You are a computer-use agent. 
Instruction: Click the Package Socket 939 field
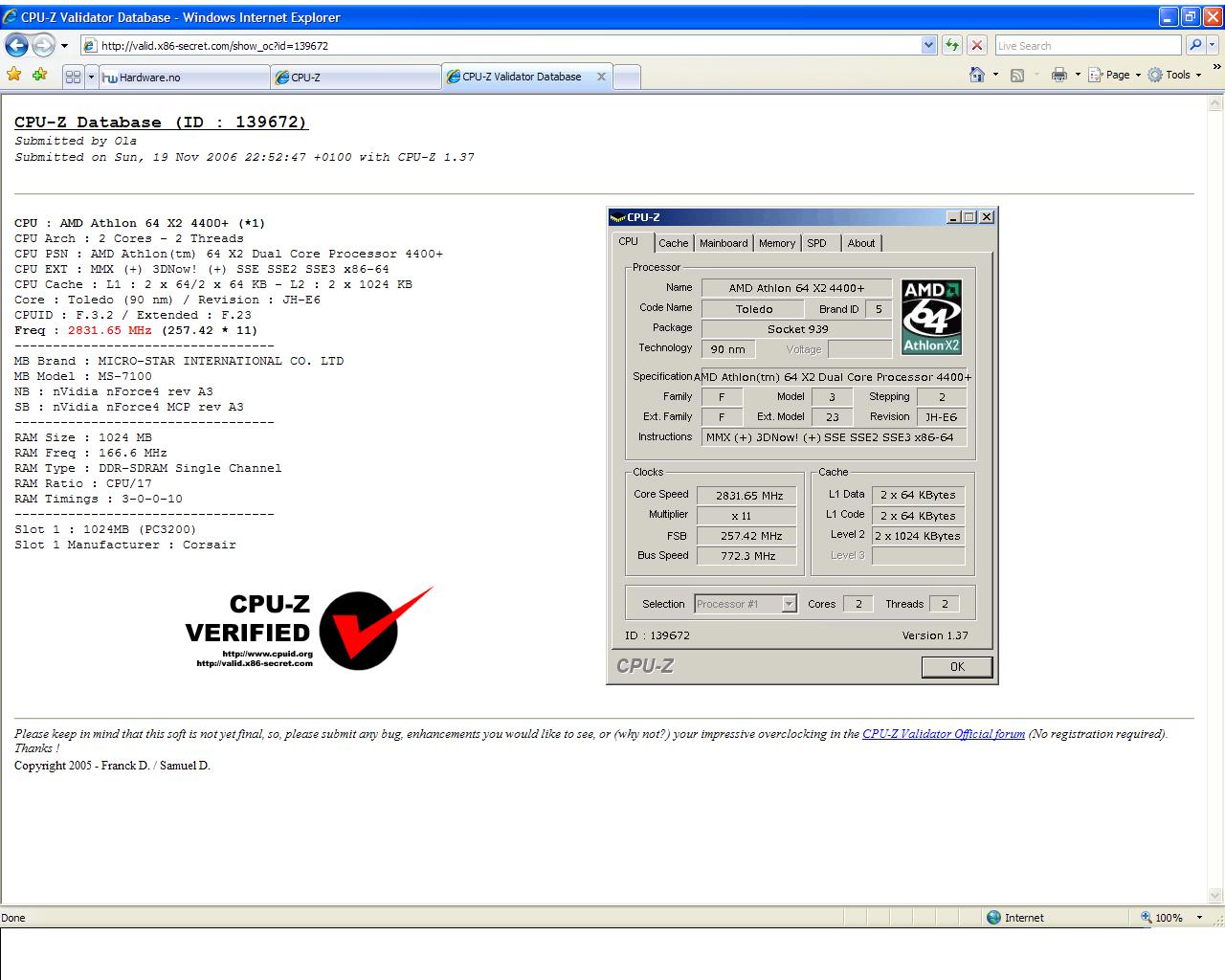pos(797,329)
